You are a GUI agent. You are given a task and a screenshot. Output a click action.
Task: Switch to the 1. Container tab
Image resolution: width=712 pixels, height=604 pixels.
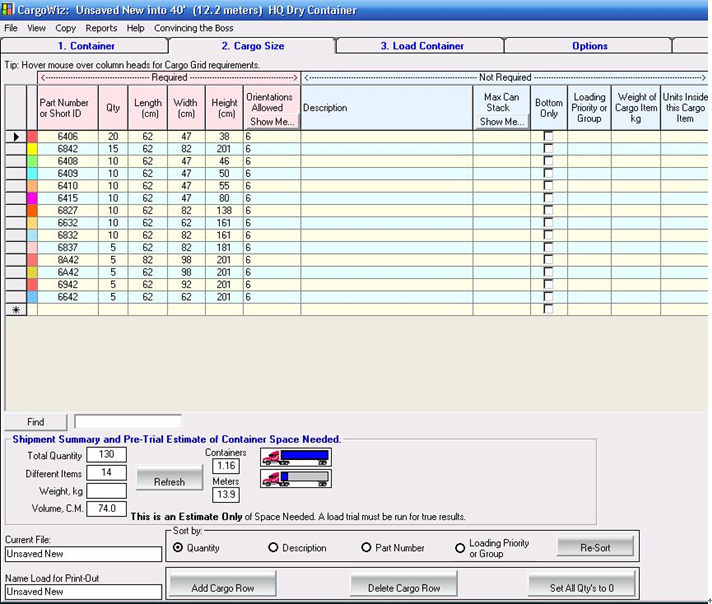point(85,46)
